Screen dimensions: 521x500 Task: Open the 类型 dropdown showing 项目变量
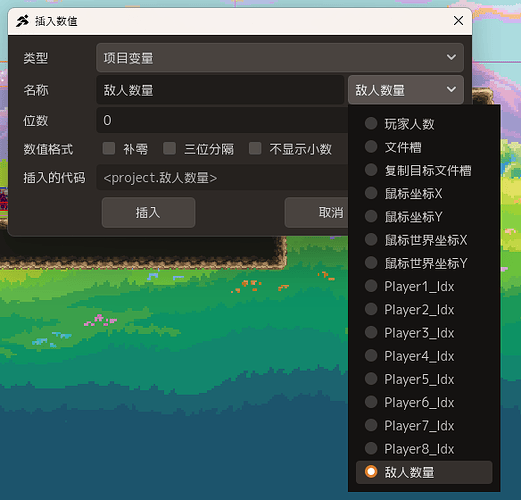[280, 58]
